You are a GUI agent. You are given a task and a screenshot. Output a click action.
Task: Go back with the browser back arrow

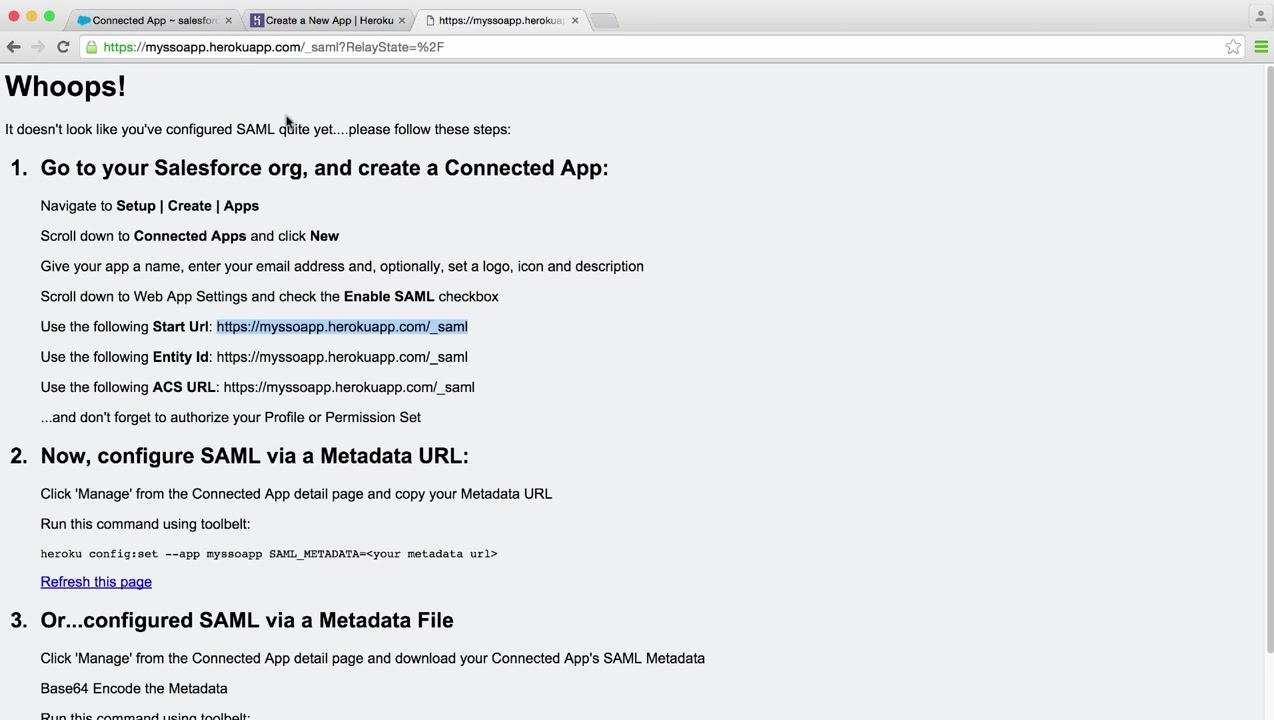pyautogui.click(x=13, y=47)
